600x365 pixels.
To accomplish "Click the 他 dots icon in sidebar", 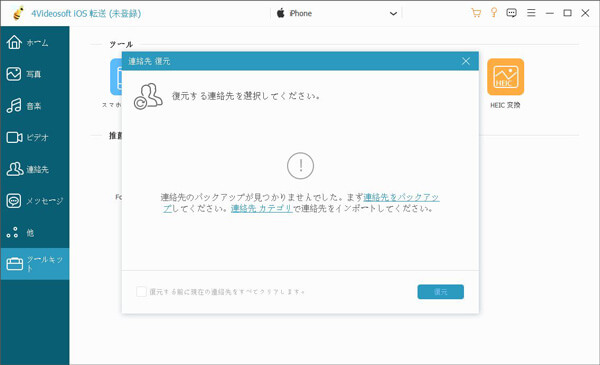I will (x=13, y=232).
